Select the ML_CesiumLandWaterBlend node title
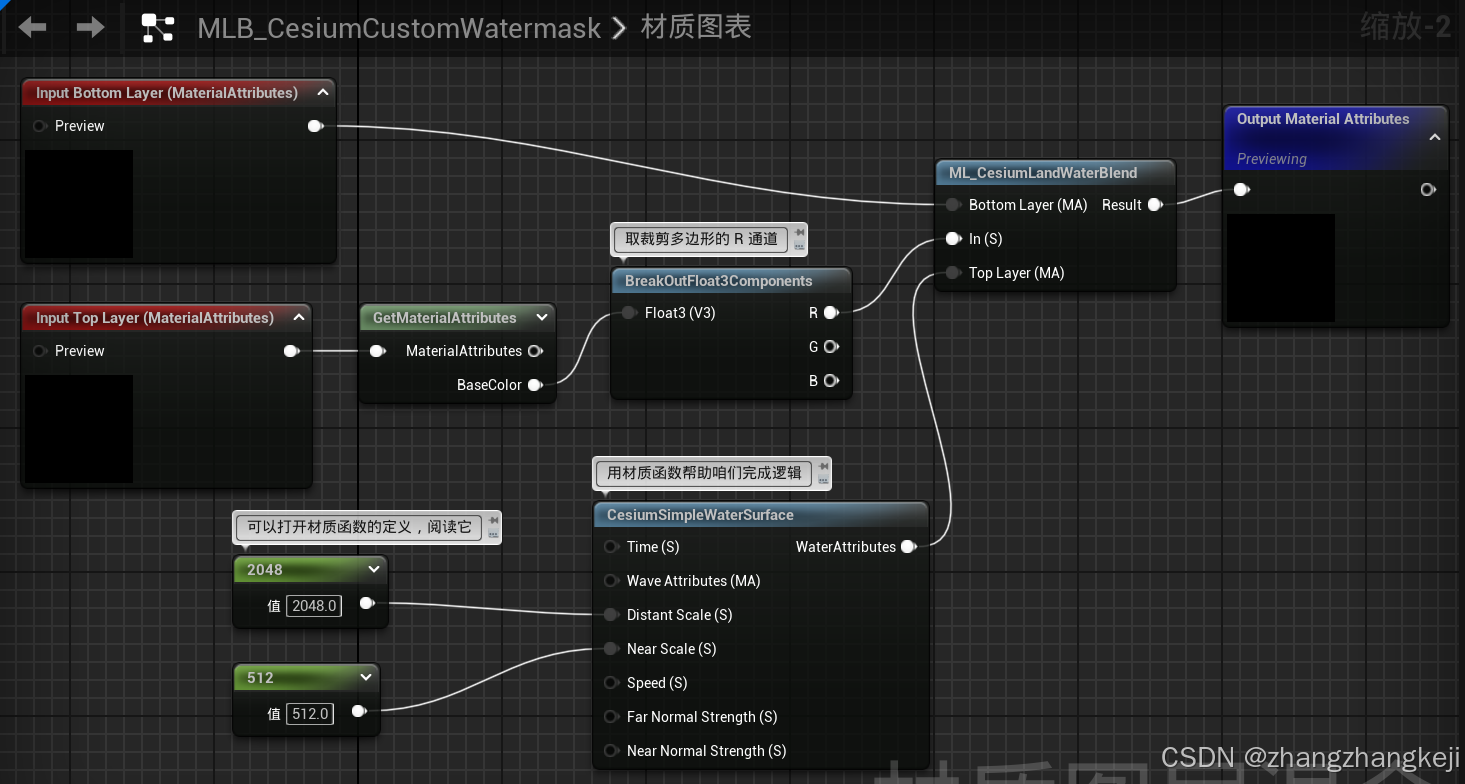This screenshot has width=1465, height=784. 1043,173
